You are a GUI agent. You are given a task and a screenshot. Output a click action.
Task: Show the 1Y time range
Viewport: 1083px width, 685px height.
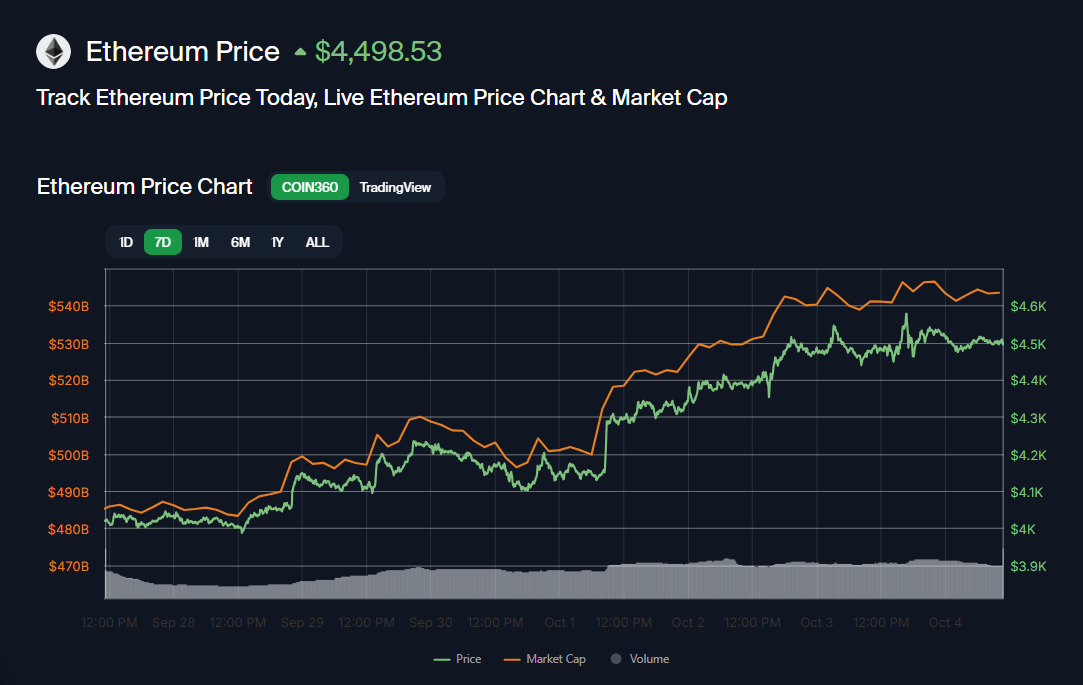pos(278,242)
